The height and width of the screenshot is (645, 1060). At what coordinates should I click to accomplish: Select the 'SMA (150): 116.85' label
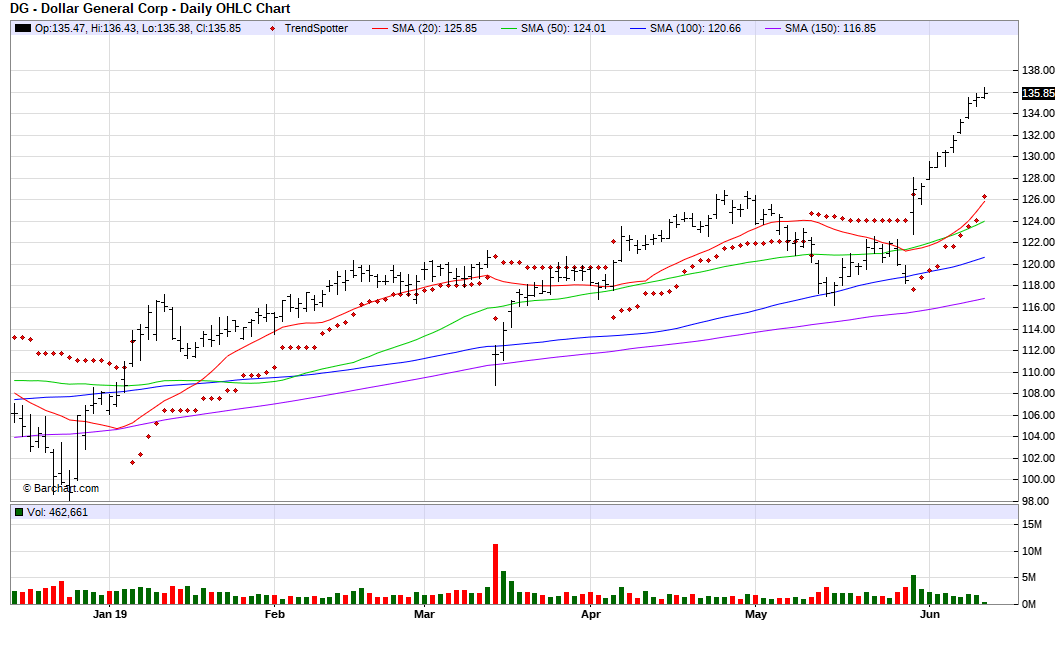coord(830,28)
